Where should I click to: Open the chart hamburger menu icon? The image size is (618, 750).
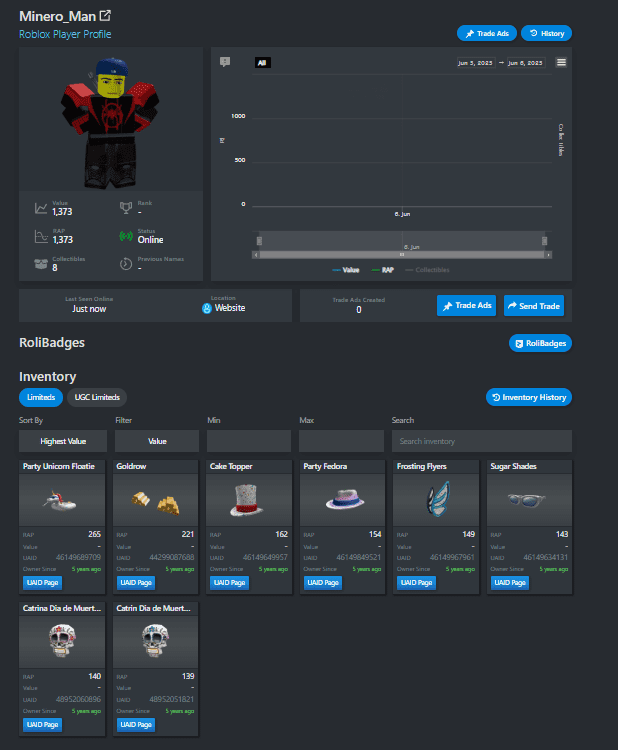pyautogui.click(x=561, y=62)
